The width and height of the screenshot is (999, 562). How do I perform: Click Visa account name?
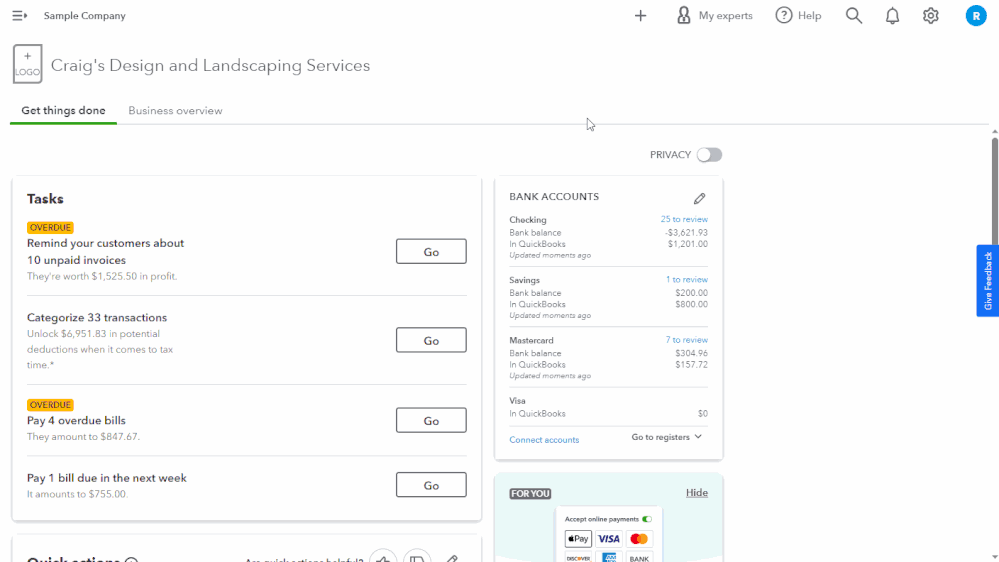click(x=517, y=401)
